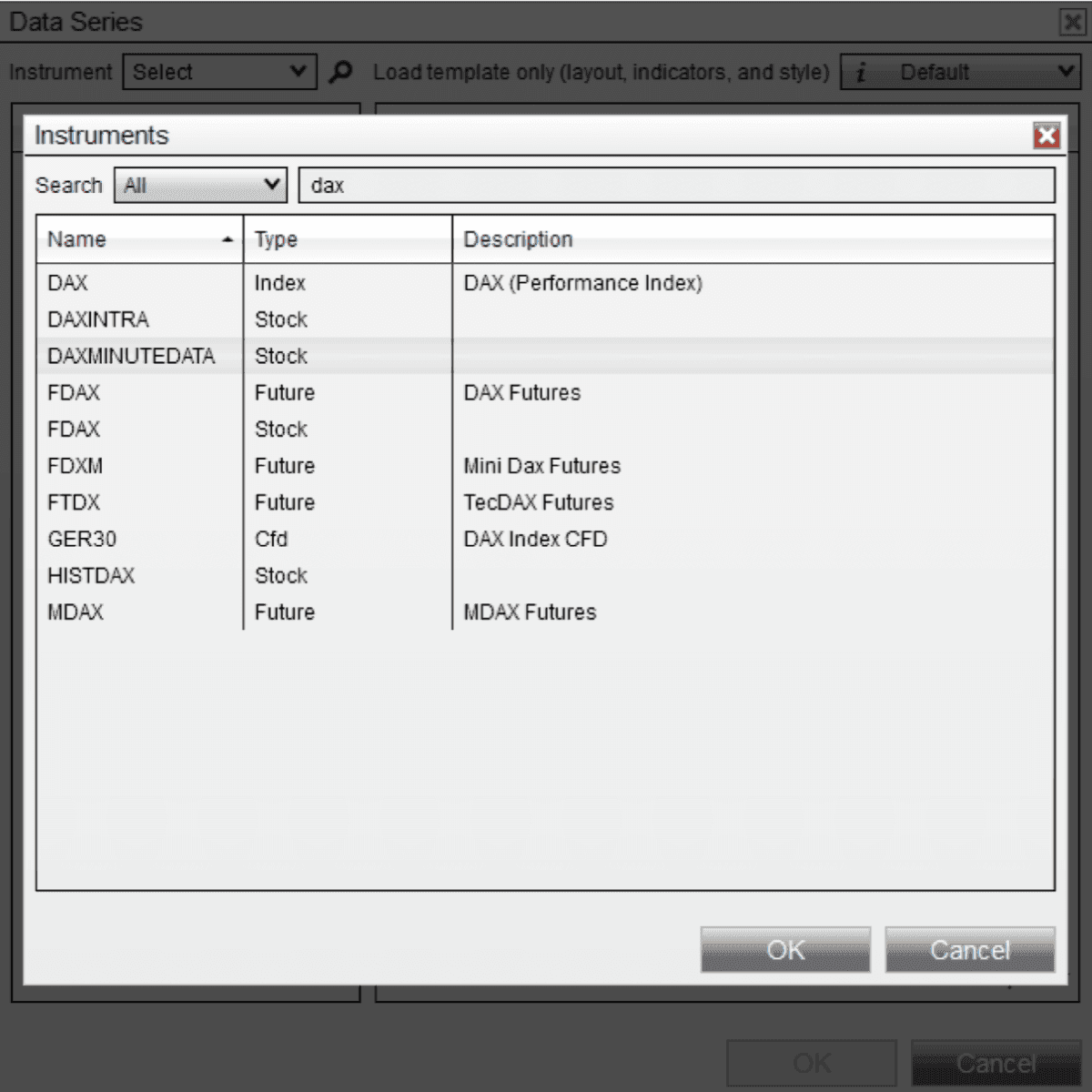Click the Mini Dax Futures description

tap(541, 466)
